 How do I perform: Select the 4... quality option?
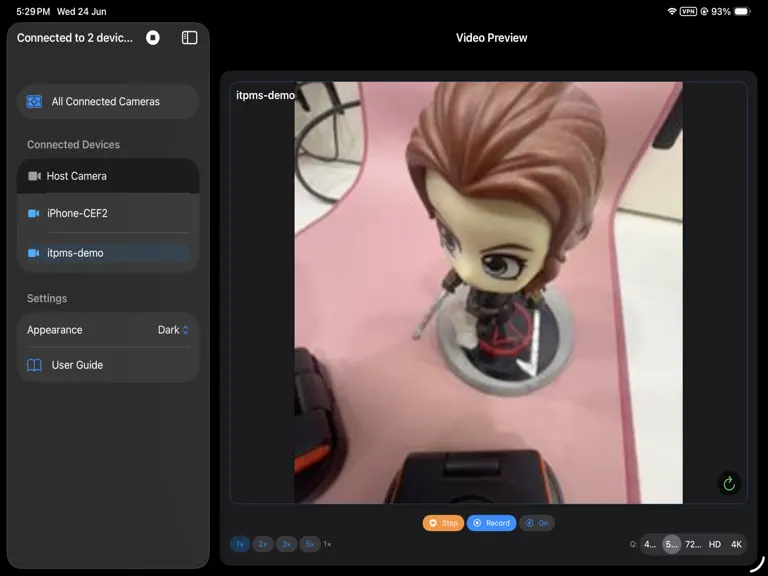(x=650, y=544)
